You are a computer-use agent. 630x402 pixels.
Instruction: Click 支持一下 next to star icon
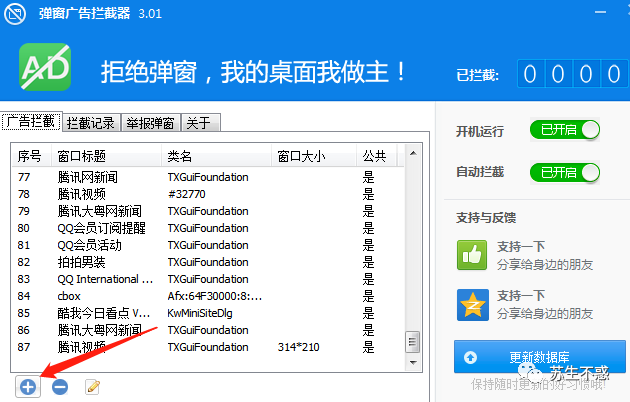tap(521, 296)
